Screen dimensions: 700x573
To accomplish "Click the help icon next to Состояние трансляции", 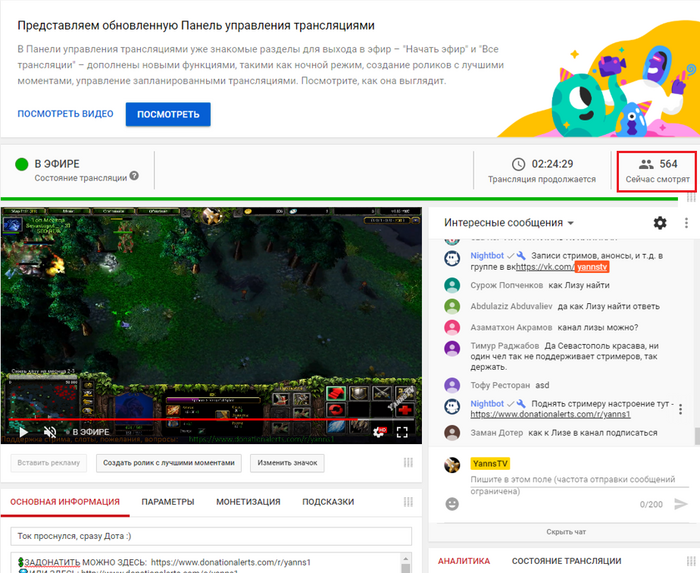I will click(134, 176).
